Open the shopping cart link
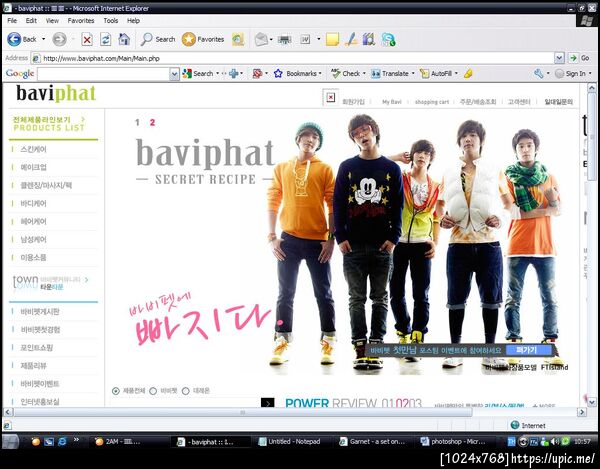Screen dimensions: 600x469 pos(432,102)
